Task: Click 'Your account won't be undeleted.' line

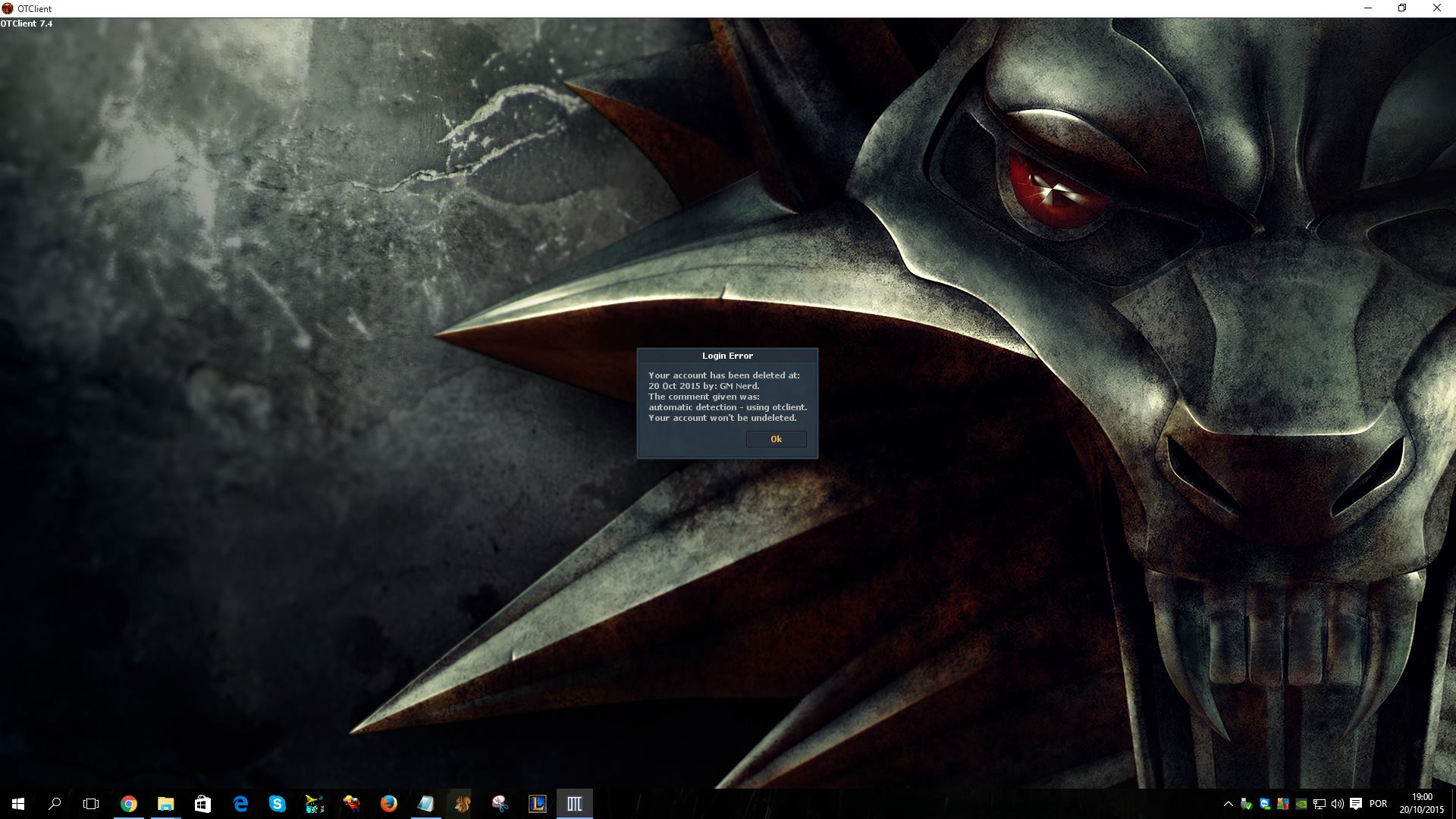Action: 723,418
